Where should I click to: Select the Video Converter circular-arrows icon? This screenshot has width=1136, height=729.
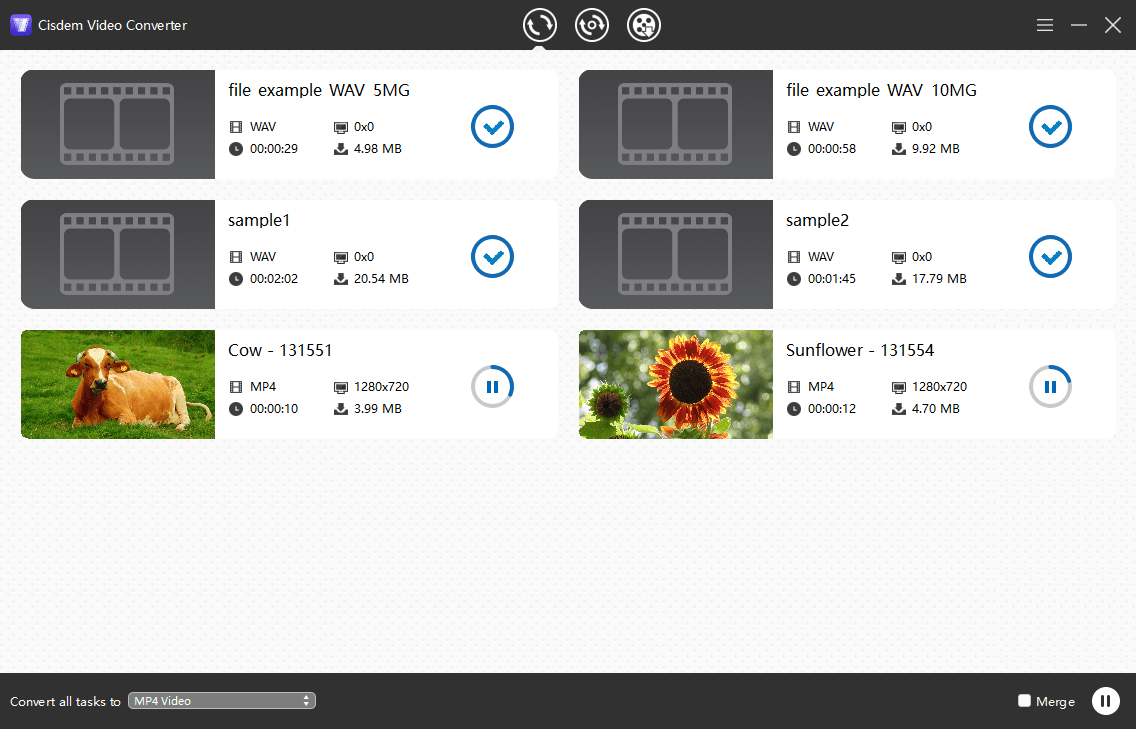point(540,25)
